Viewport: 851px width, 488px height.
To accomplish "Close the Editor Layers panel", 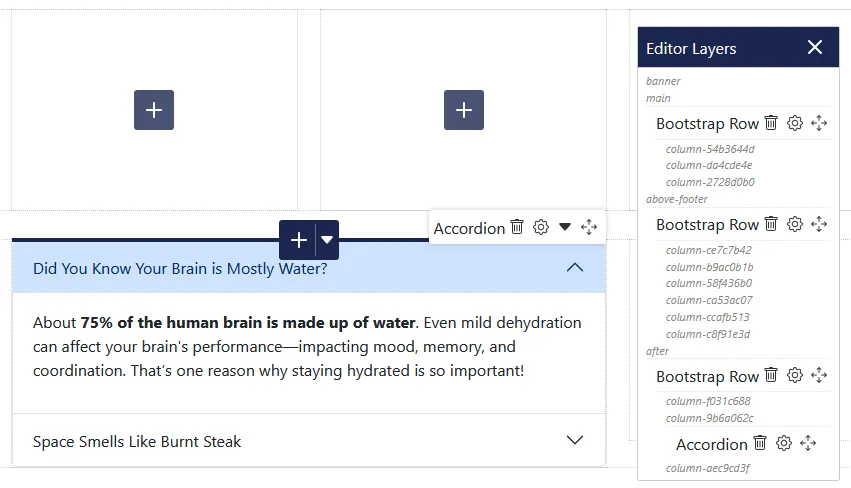I will click(x=815, y=48).
